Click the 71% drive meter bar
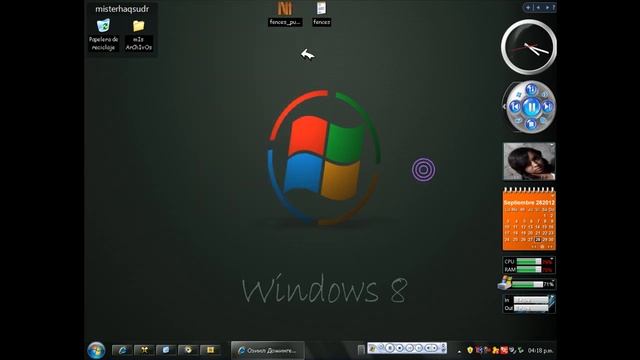This screenshot has height=360, width=640. pyautogui.click(x=527, y=284)
